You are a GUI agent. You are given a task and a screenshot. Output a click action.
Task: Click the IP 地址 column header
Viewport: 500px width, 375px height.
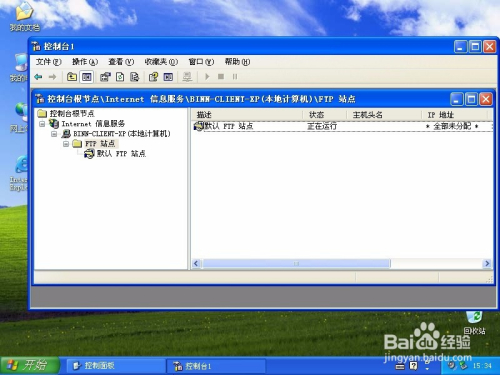point(456,115)
